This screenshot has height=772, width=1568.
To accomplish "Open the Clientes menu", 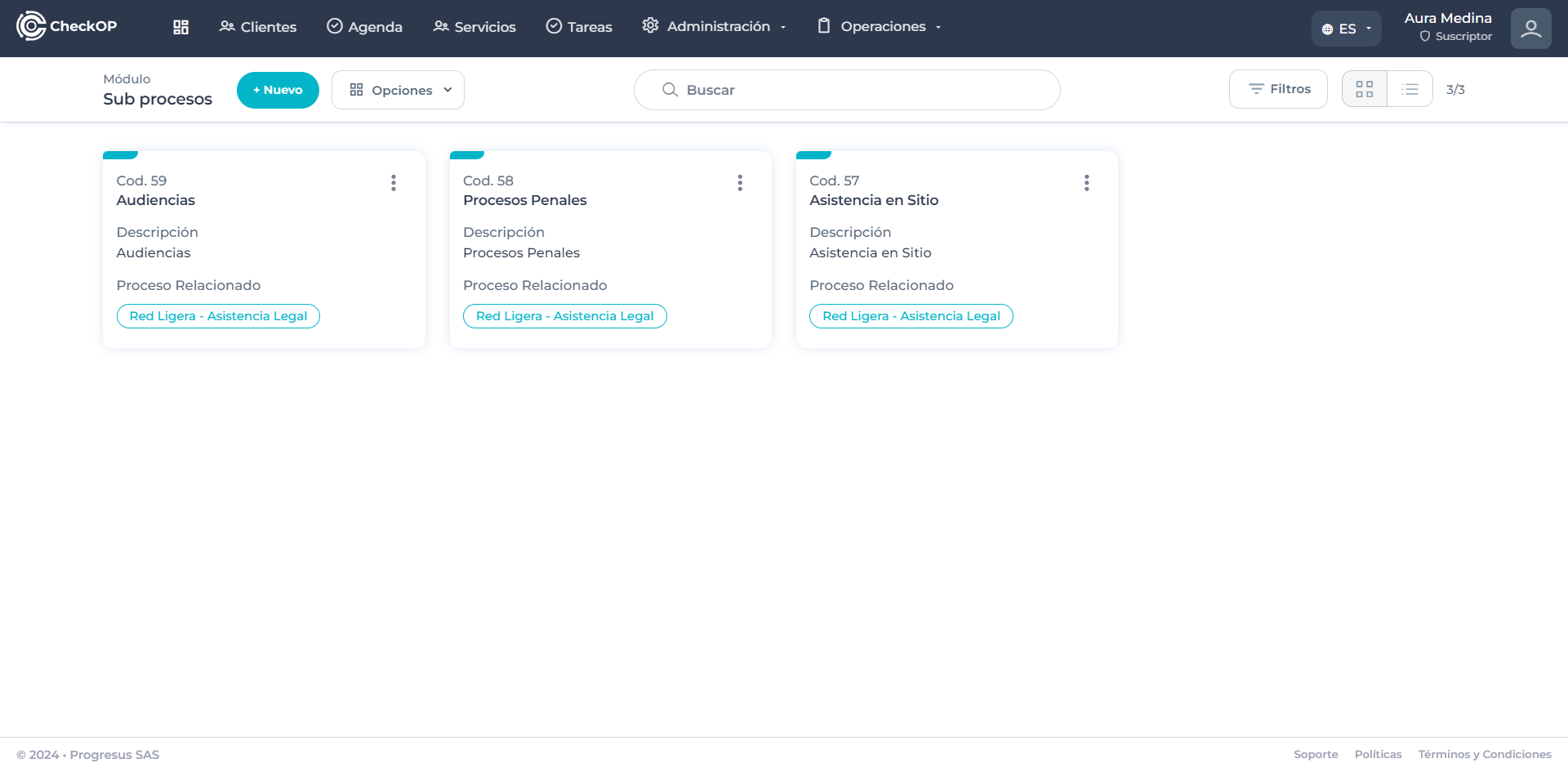I will coord(258,27).
